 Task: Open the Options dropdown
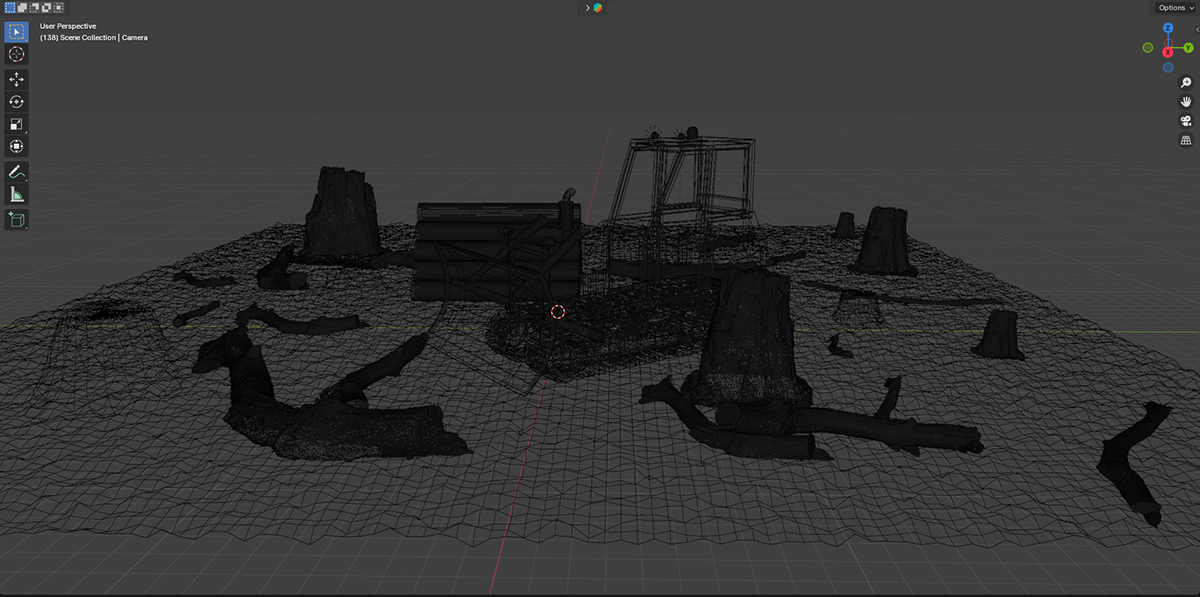[1176, 7]
